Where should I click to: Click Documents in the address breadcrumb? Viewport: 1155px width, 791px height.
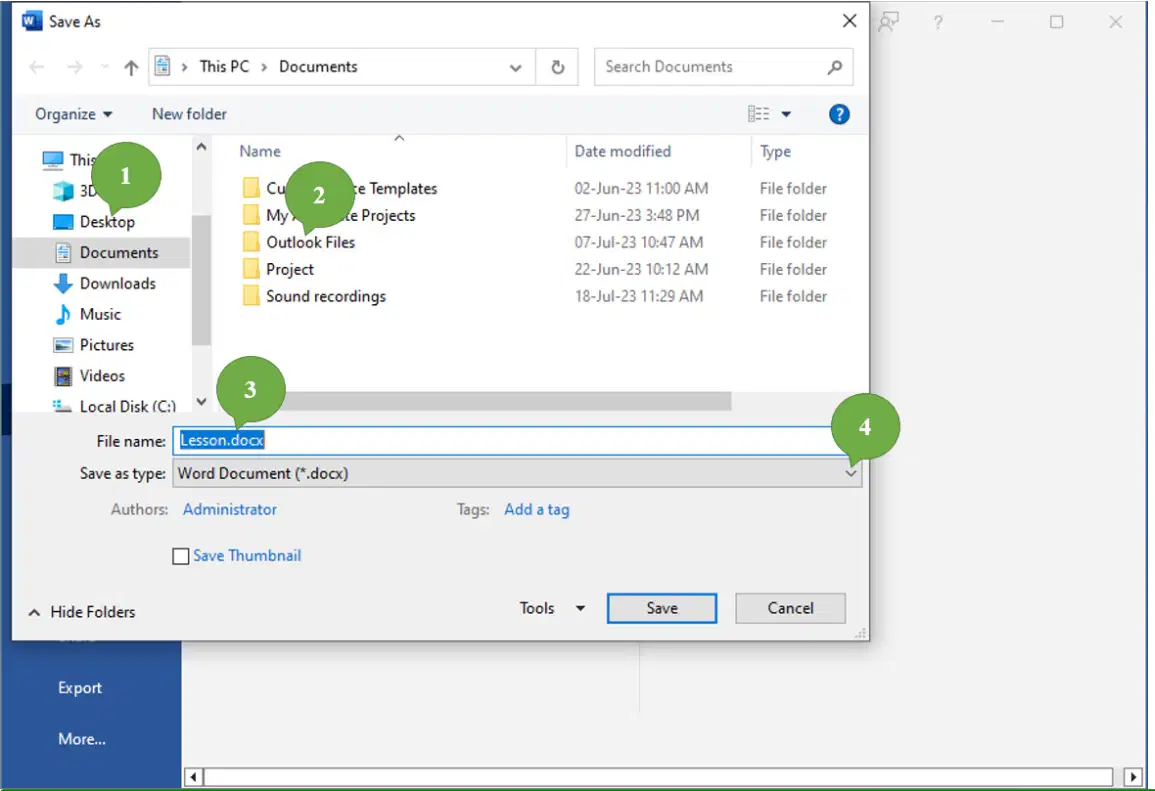pyautogui.click(x=318, y=67)
